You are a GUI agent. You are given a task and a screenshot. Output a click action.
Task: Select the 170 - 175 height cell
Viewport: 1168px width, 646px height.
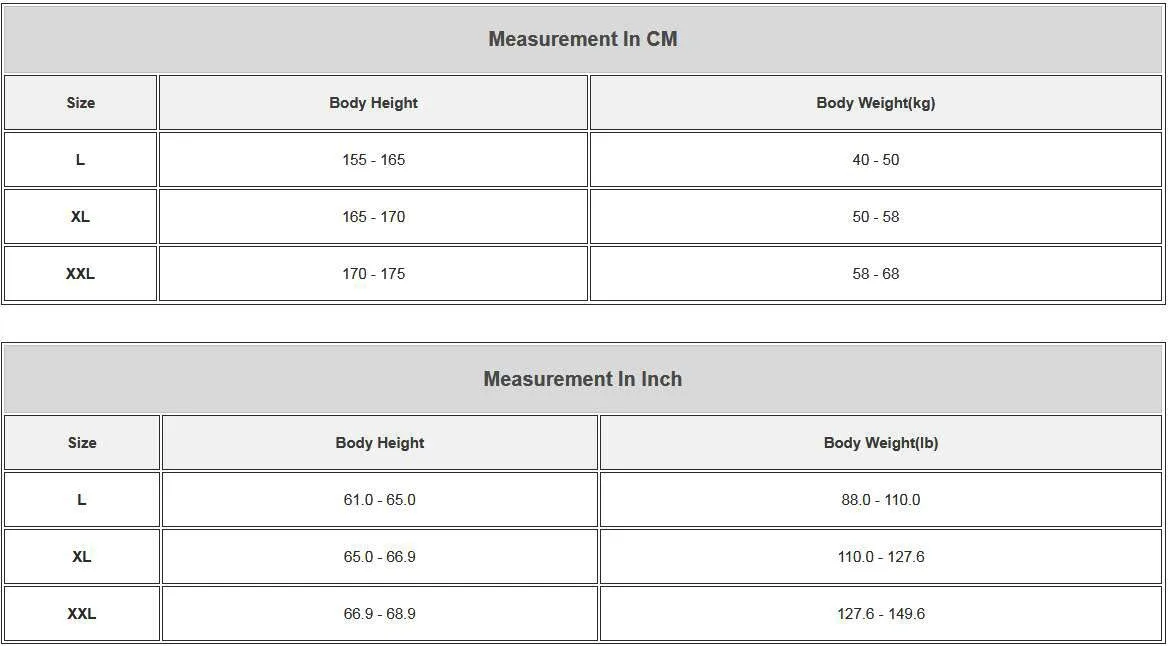click(373, 274)
